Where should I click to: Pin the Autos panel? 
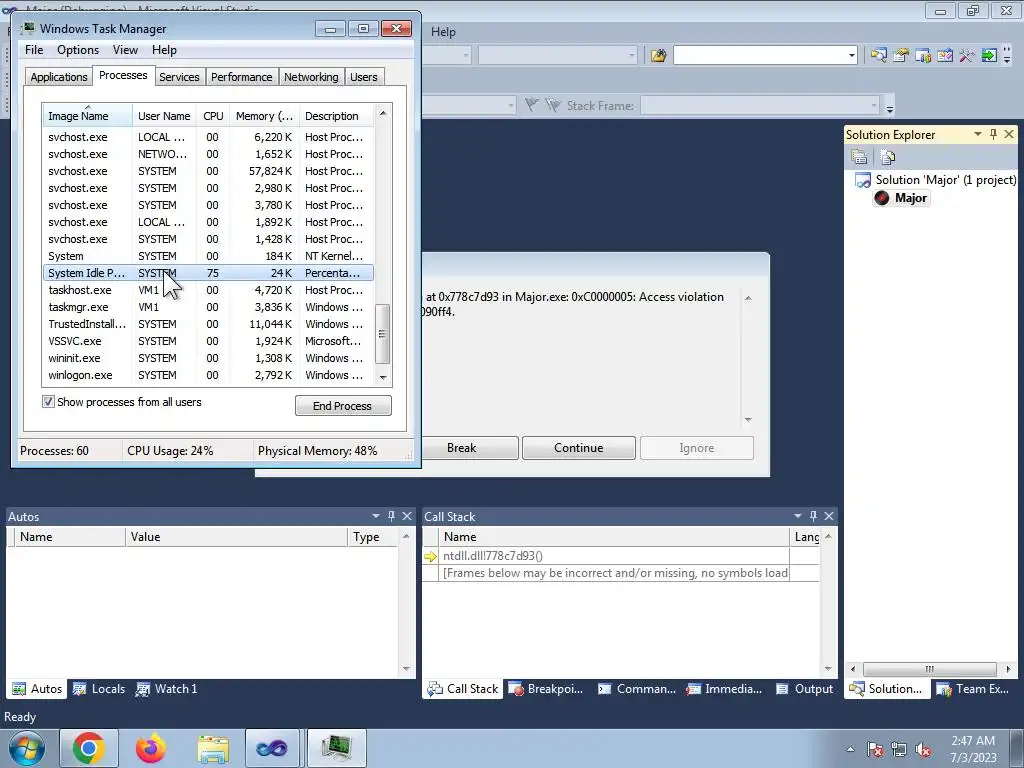coord(391,516)
